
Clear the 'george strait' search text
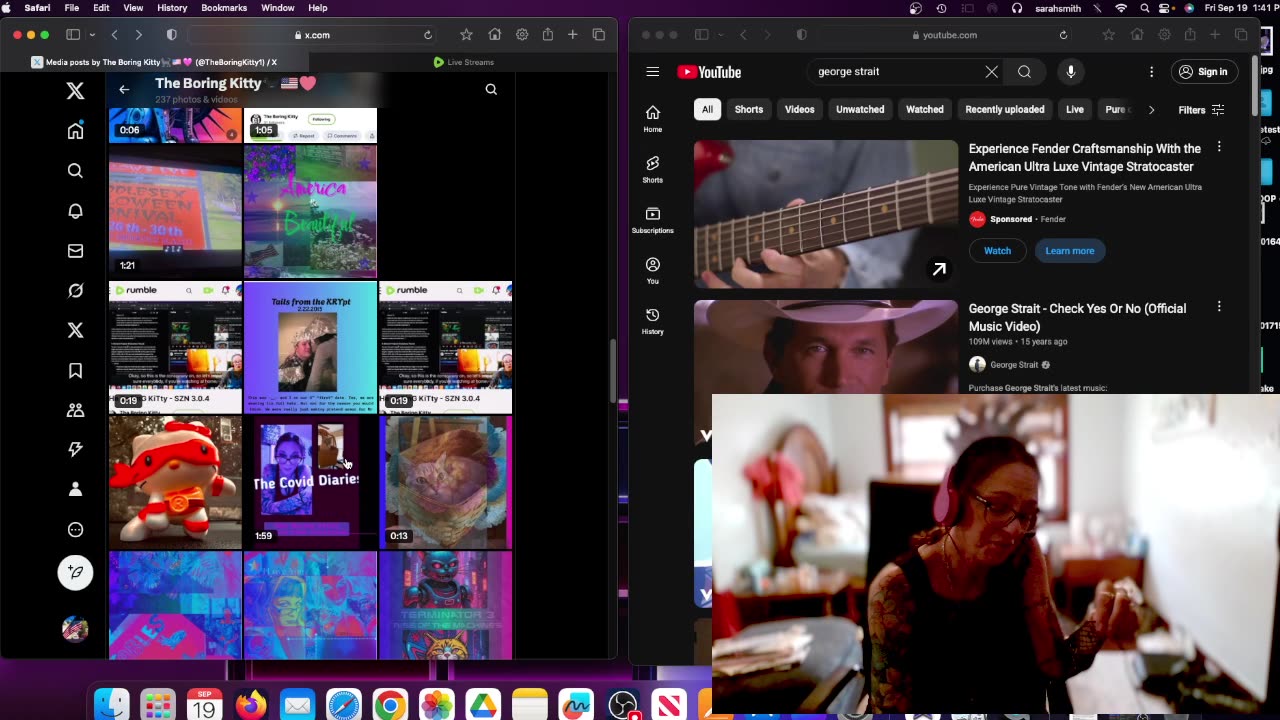(x=991, y=72)
